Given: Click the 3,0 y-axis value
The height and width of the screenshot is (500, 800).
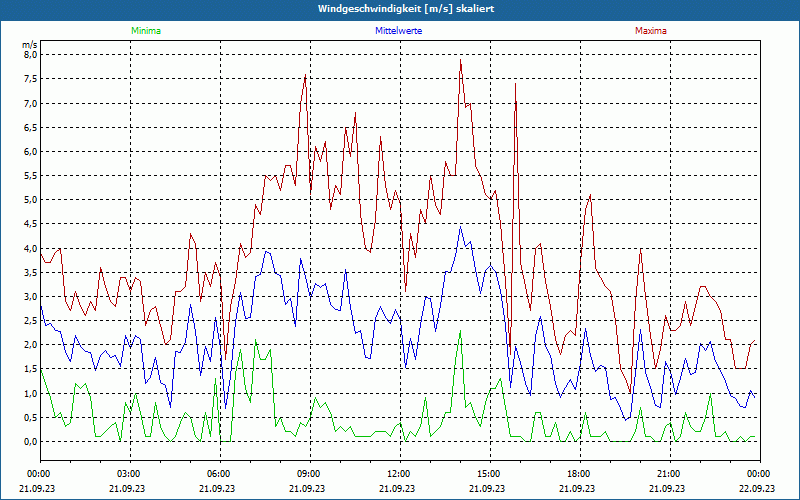Looking at the screenshot, I should (x=31, y=297).
